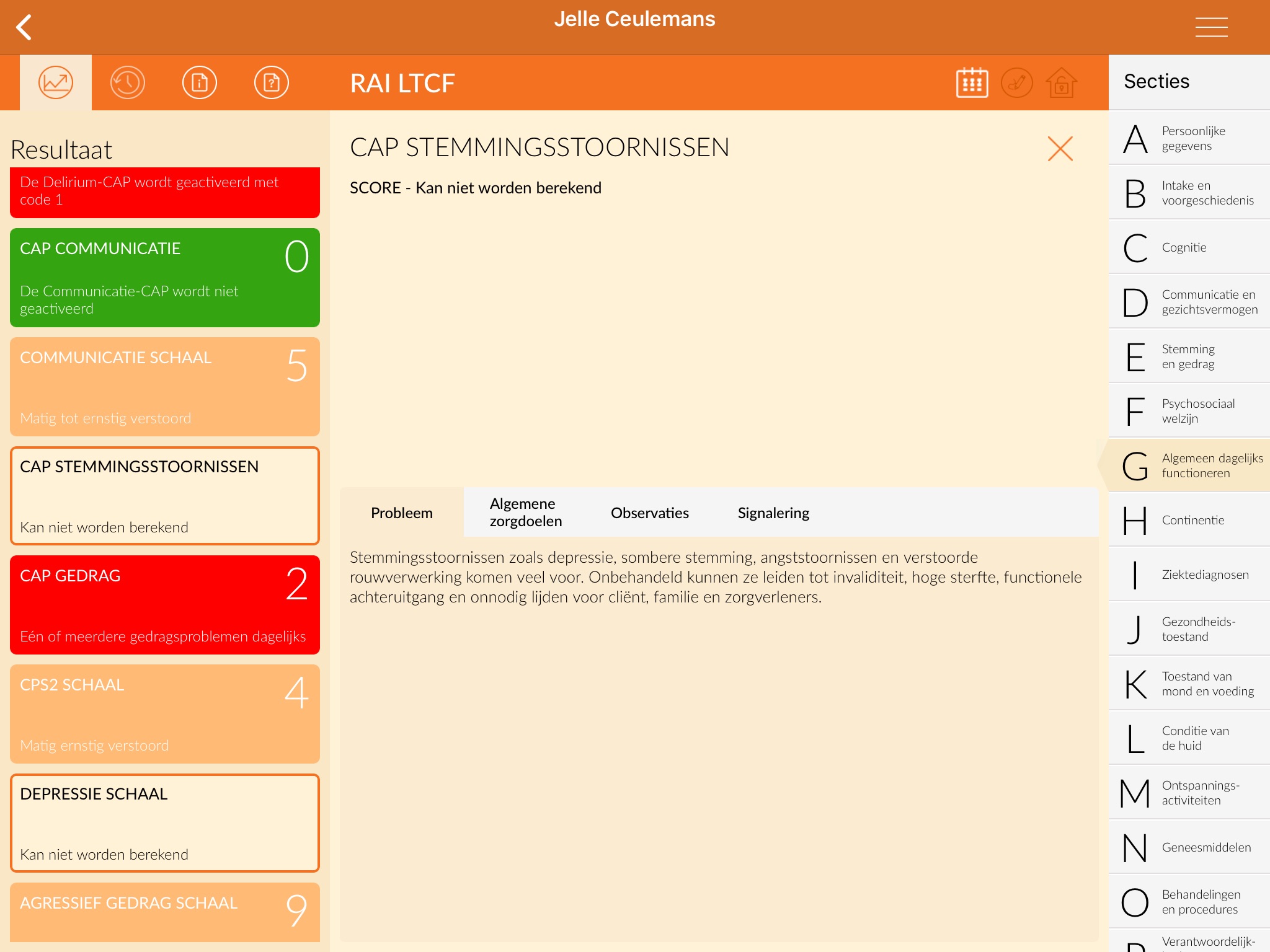Click the RAI LTCF title
Image resolution: width=1270 pixels, height=952 pixels.
[402, 83]
